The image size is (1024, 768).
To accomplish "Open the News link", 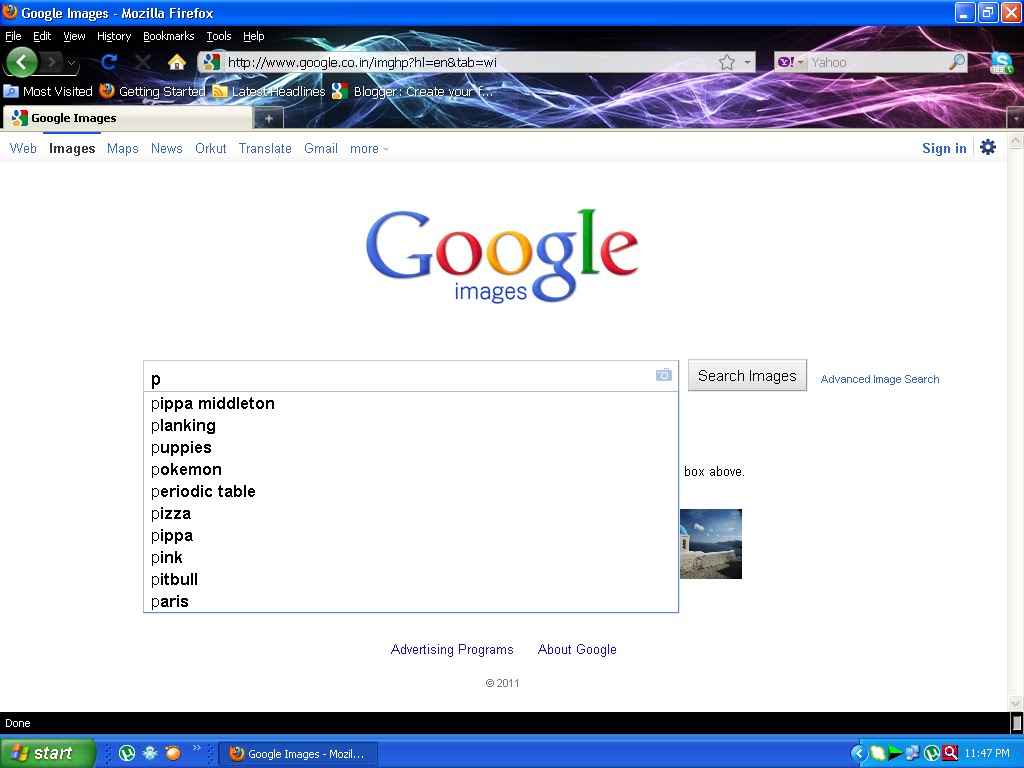I will 167,148.
